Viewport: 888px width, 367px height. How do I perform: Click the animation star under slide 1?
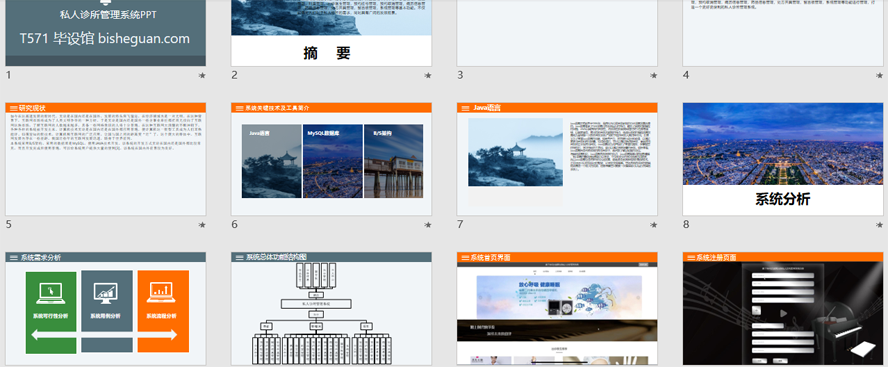pos(202,75)
